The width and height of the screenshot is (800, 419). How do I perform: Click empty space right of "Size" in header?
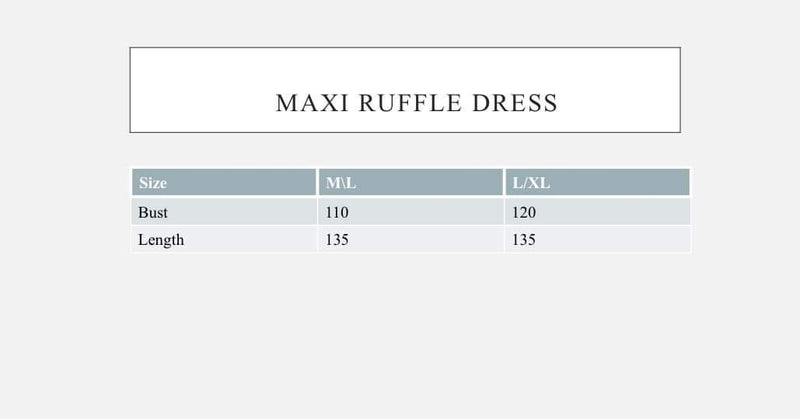tap(241, 183)
